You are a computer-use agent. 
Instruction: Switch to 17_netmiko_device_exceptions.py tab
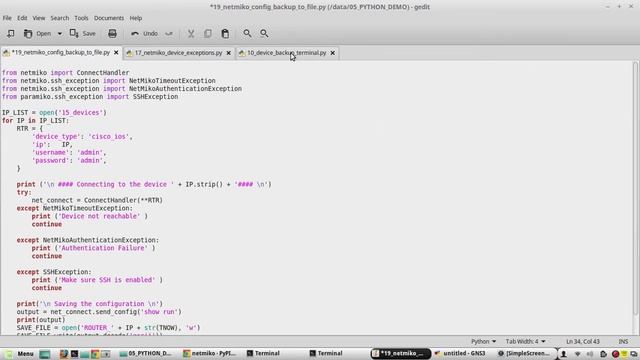coord(178,53)
